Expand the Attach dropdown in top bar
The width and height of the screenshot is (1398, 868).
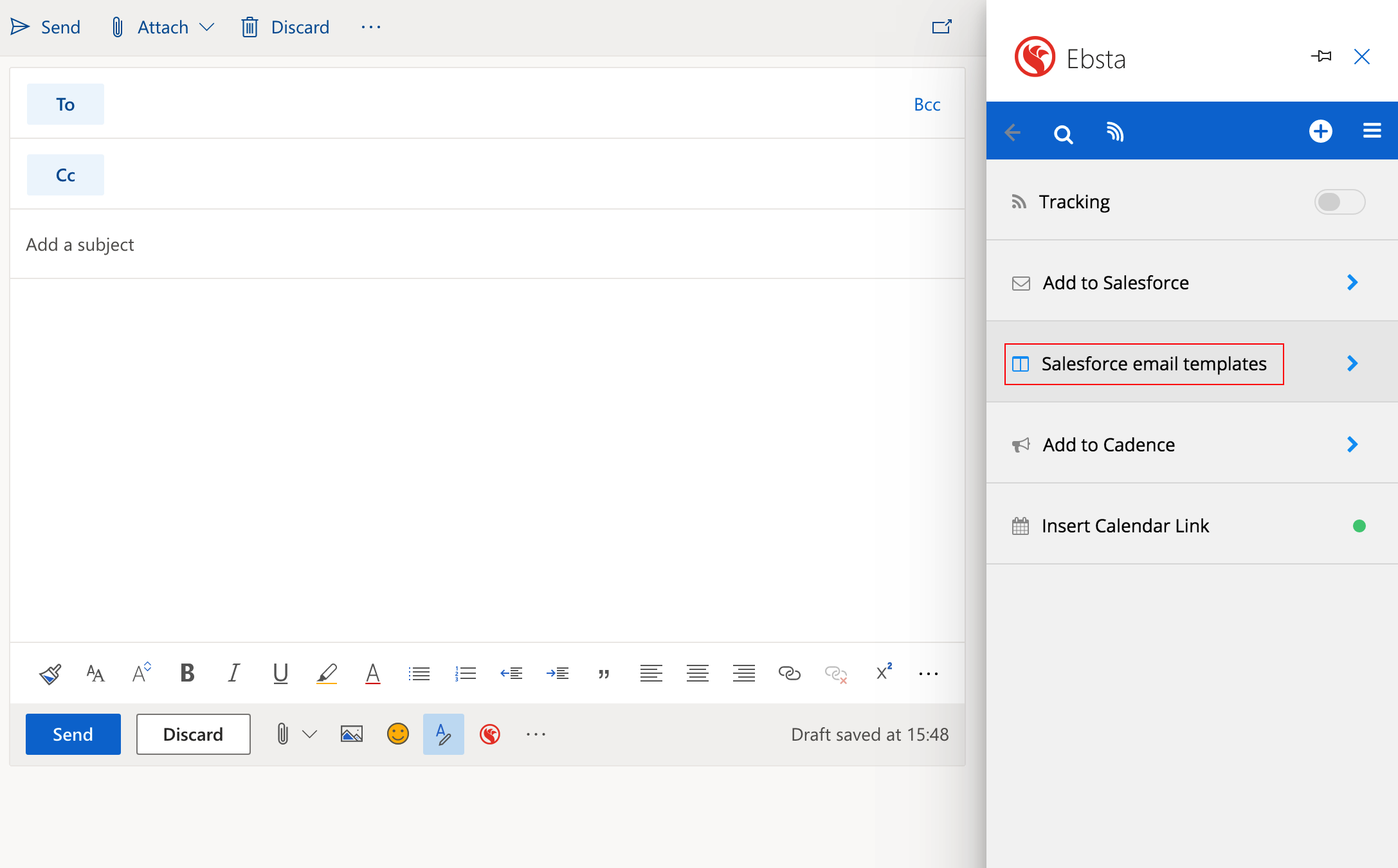pyautogui.click(x=206, y=27)
